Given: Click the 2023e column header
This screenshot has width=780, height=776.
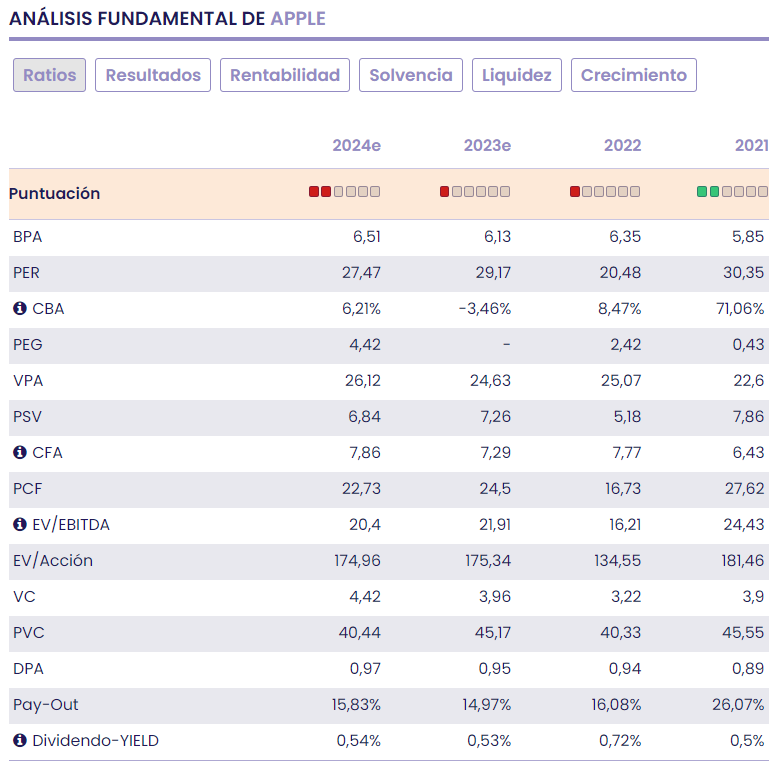Looking at the screenshot, I should (x=487, y=146).
